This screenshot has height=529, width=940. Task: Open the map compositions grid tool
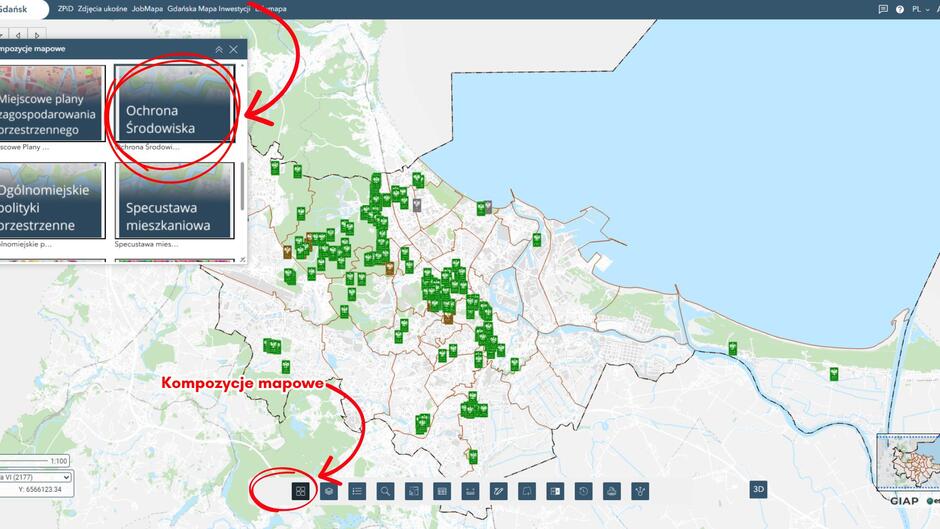click(300, 491)
